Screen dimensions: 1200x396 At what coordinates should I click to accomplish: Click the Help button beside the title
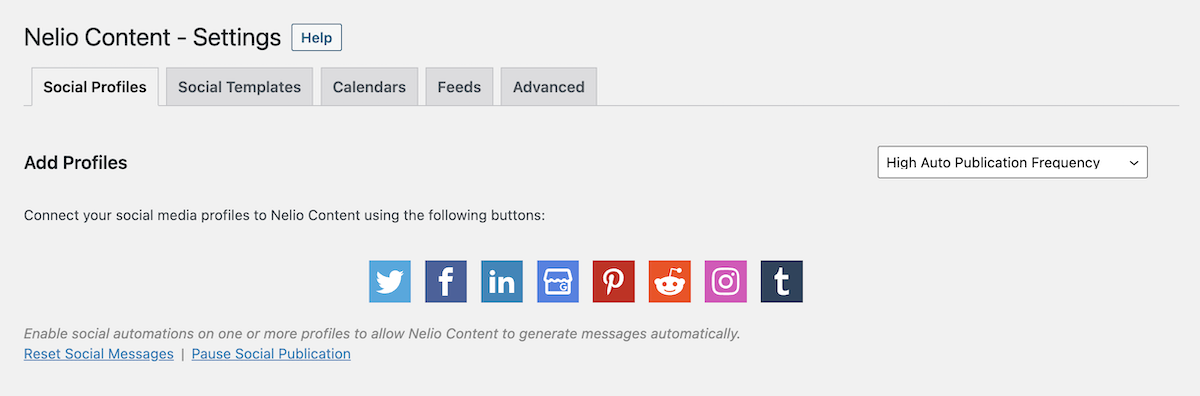(x=316, y=38)
